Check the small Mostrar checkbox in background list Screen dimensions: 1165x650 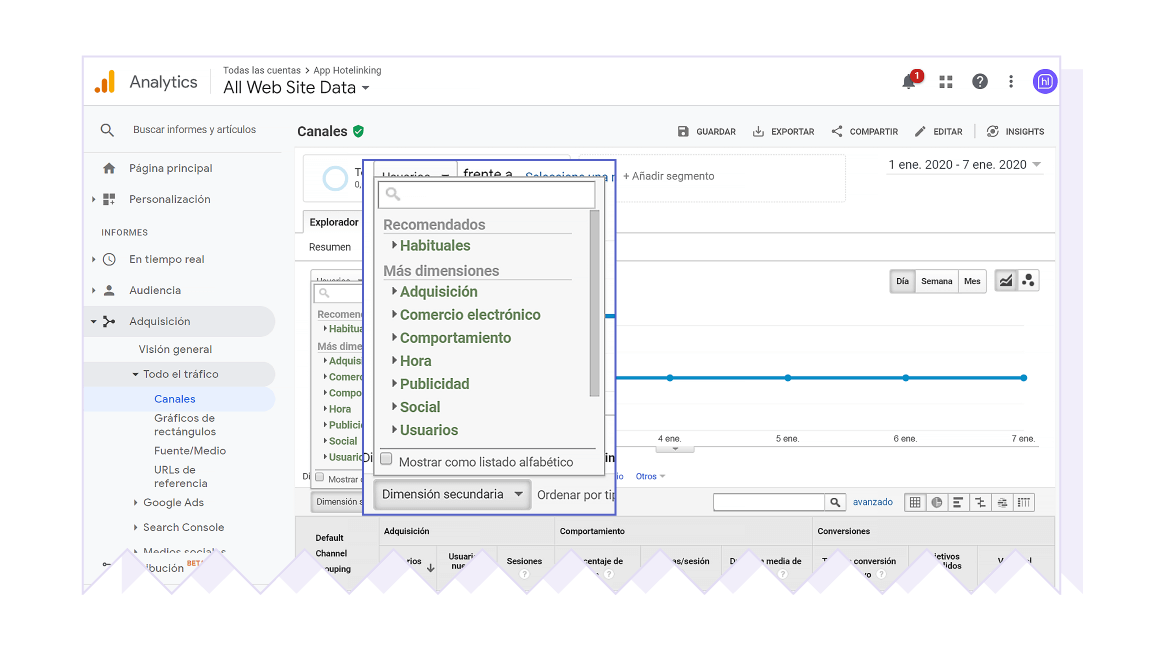(319, 478)
